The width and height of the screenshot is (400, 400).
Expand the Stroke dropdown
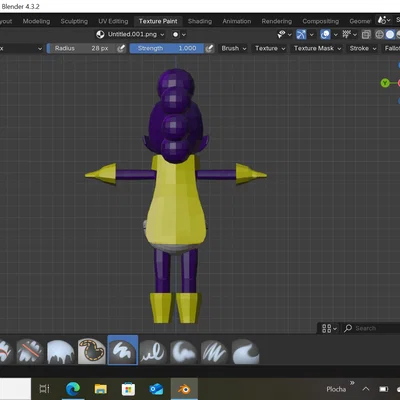(x=363, y=49)
